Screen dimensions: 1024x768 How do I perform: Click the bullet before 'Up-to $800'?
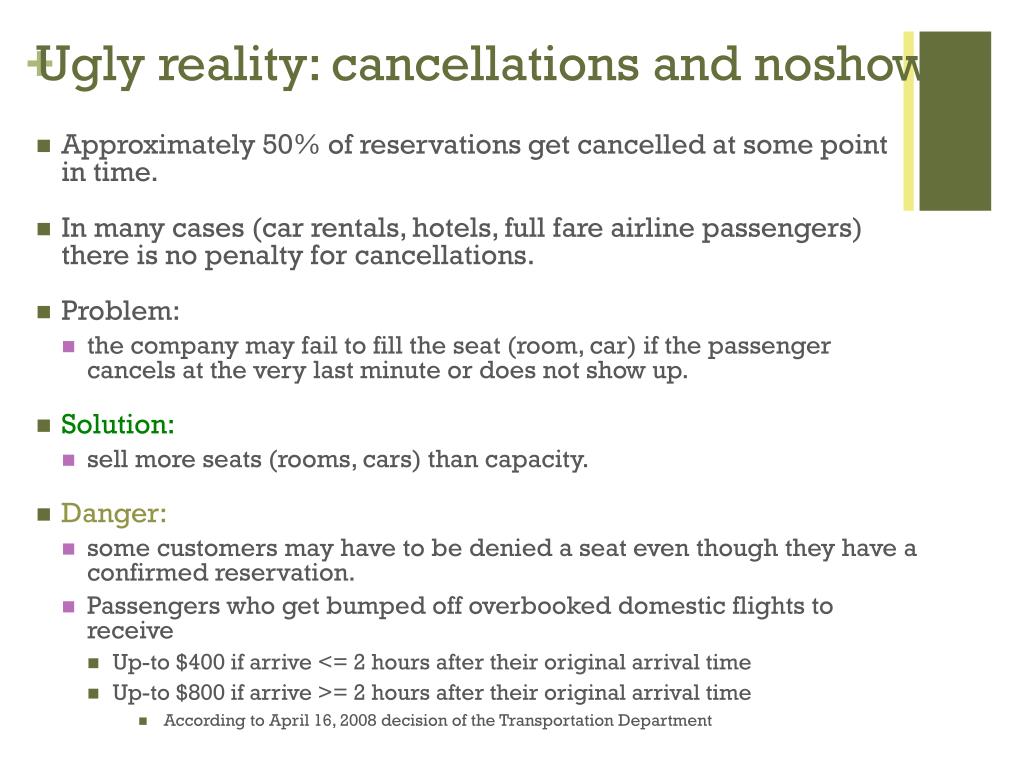(93, 693)
